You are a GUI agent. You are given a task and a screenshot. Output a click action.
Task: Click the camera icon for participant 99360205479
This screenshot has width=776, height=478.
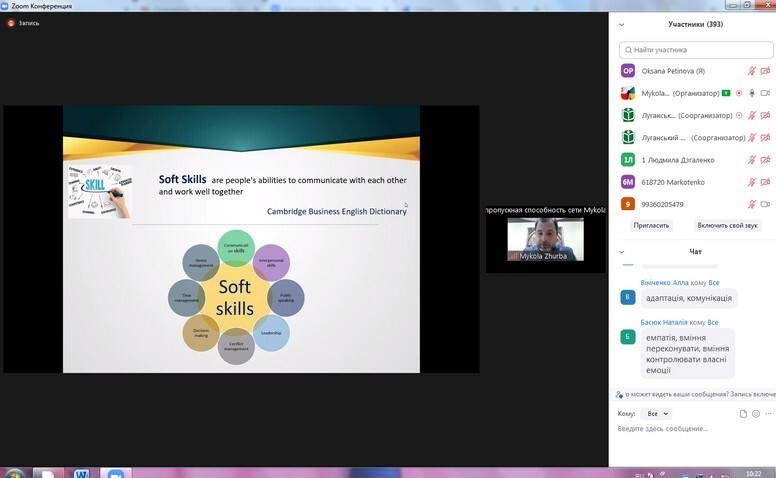(765, 204)
